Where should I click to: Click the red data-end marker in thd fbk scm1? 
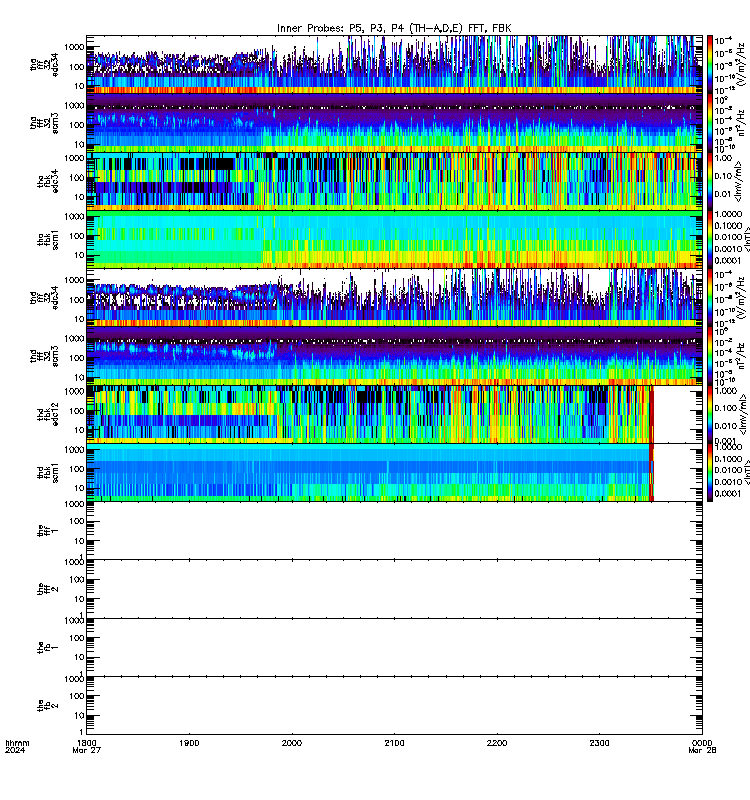tap(652, 472)
